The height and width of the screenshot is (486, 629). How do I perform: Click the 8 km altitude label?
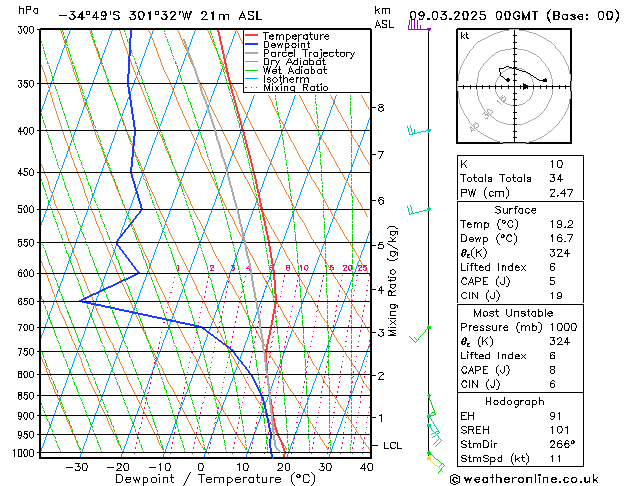pyautogui.click(x=380, y=107)
